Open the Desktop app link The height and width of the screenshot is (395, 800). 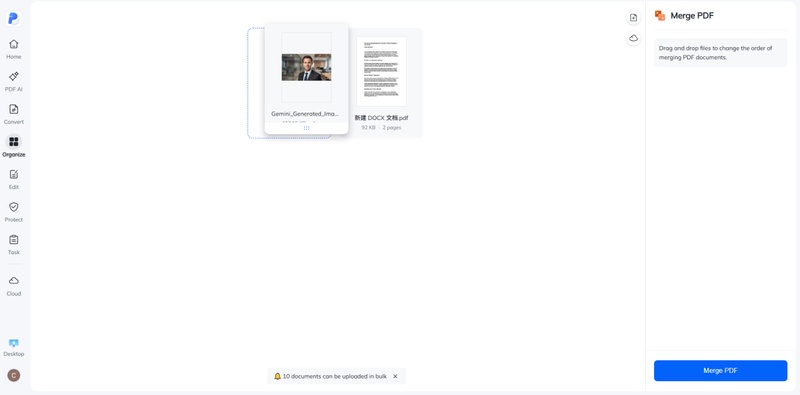[x=14, y=347]
